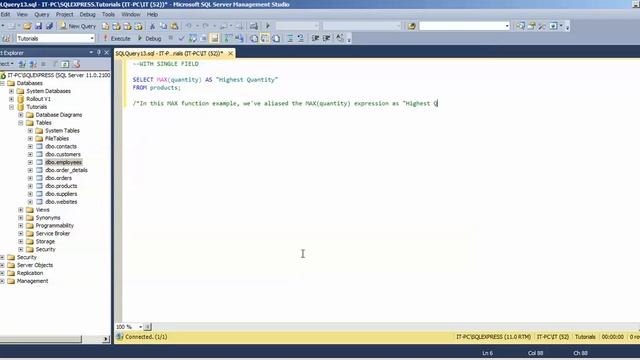Open the 100 % zoom dropdown
640x360 pixels.
[140, 327]
